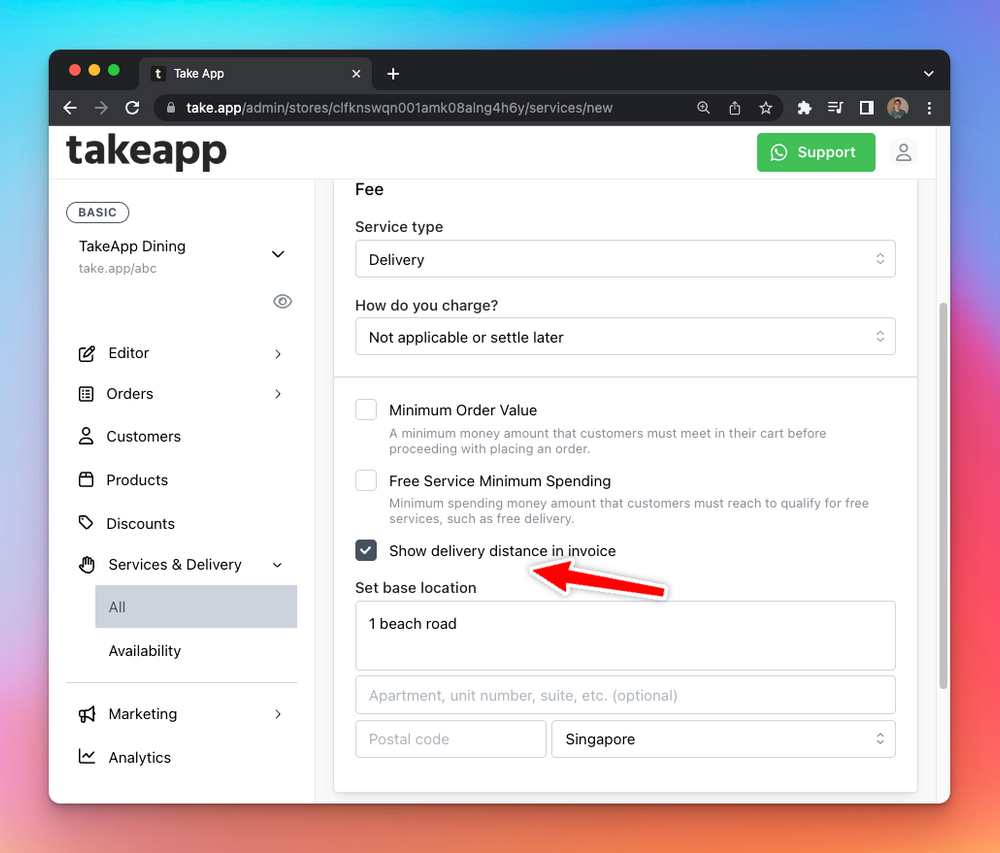Open Marketing in the sidebar

[143, 714]
